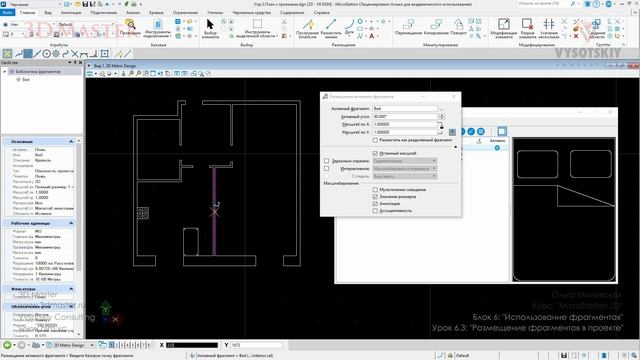Enable Разместить как разделяемый фрагмент checkbox

[375, 140]
